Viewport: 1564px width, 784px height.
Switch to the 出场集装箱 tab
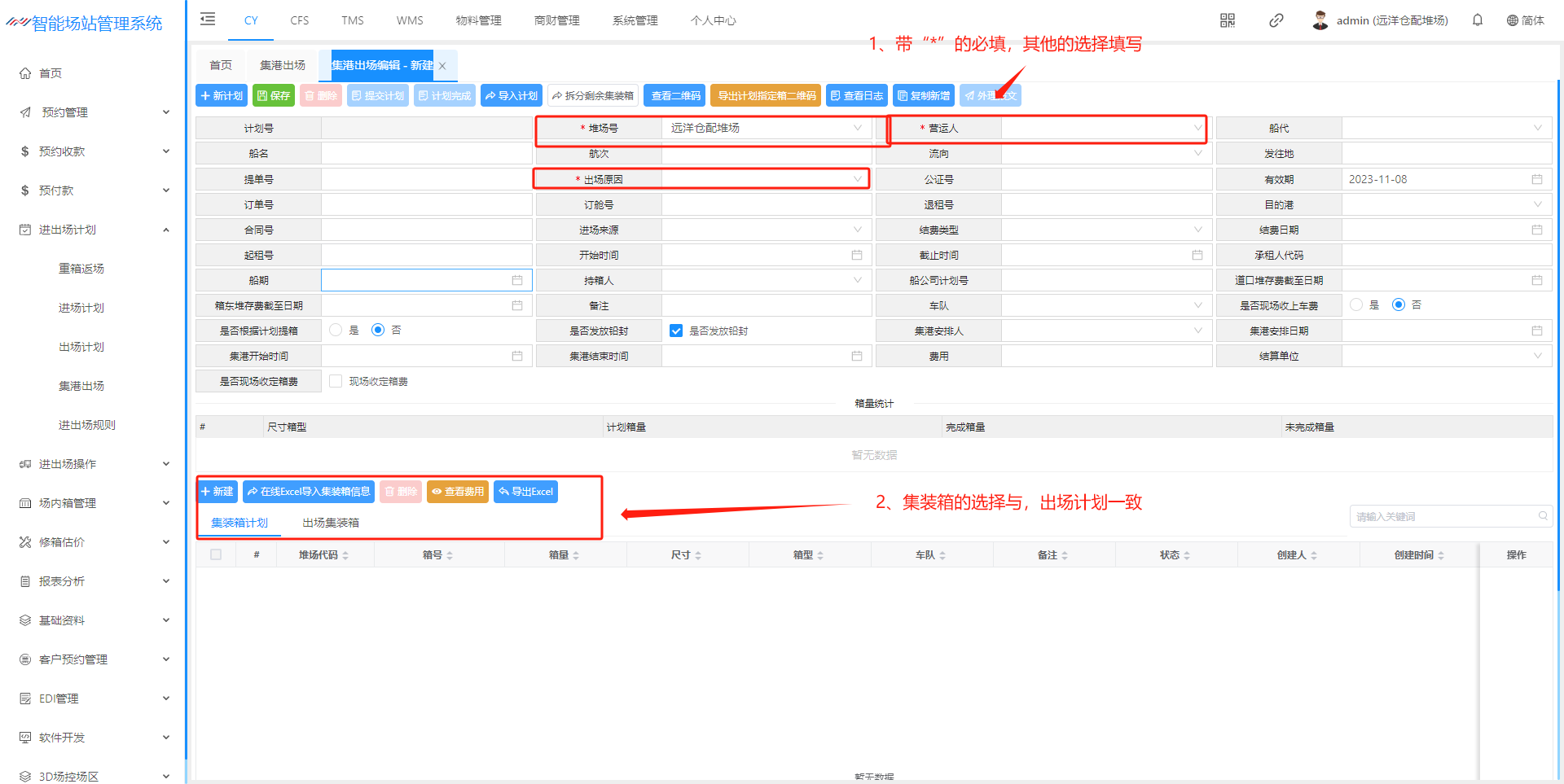pos(330,523)
